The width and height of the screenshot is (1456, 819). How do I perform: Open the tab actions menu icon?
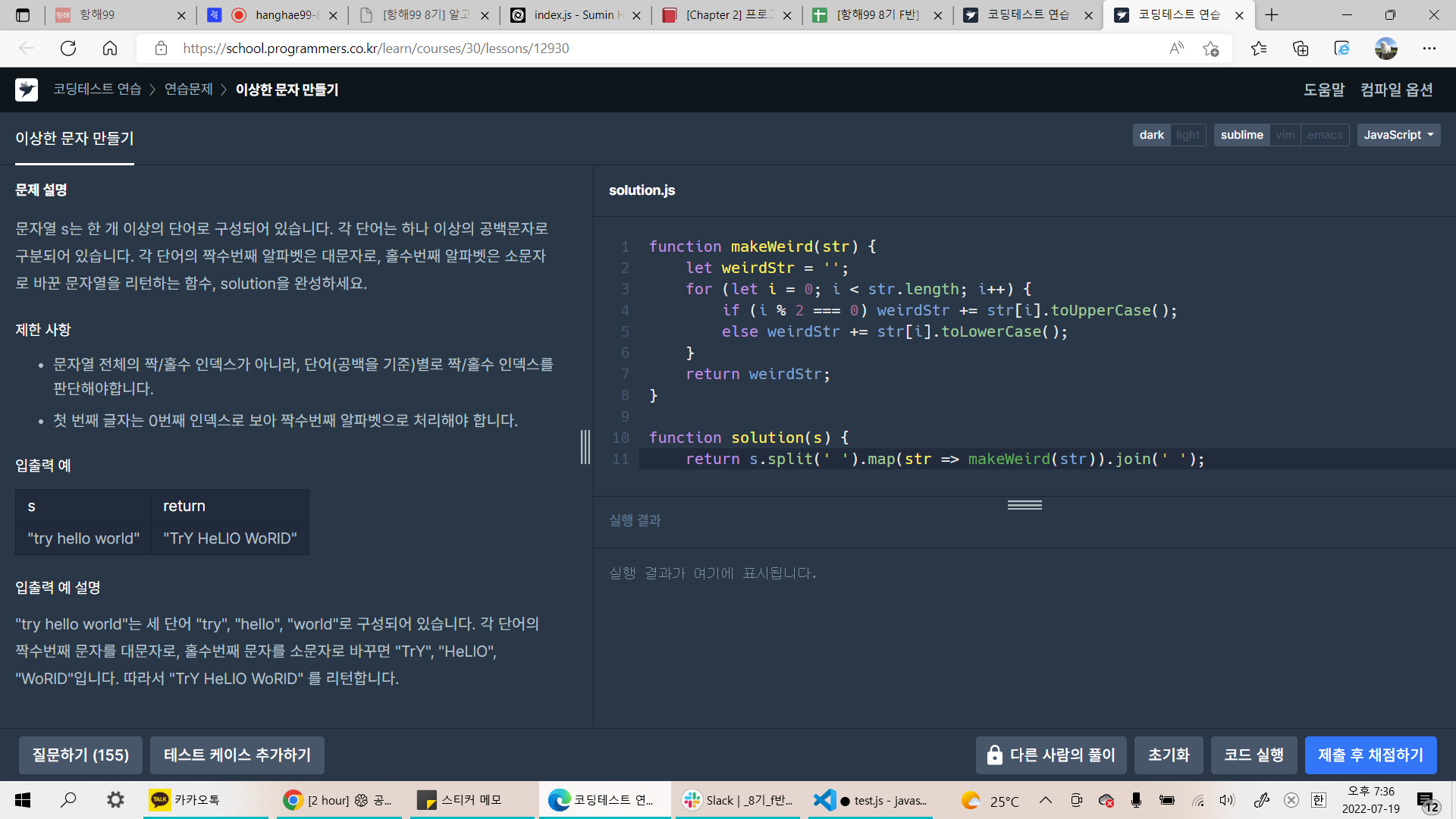point(23,15)
